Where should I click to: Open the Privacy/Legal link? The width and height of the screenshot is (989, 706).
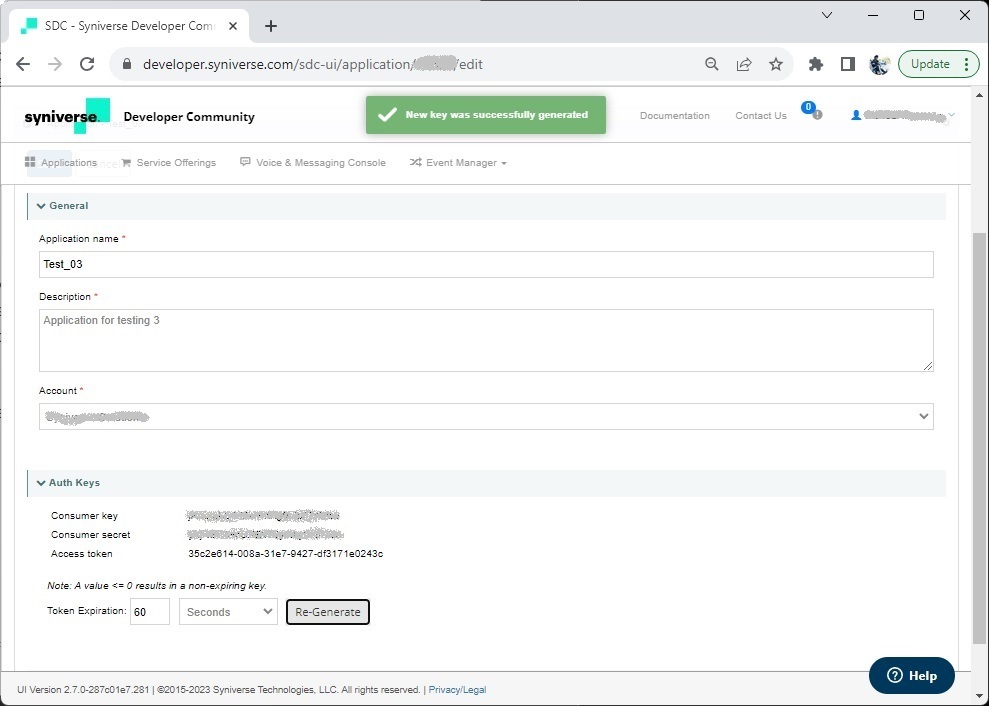457,690
